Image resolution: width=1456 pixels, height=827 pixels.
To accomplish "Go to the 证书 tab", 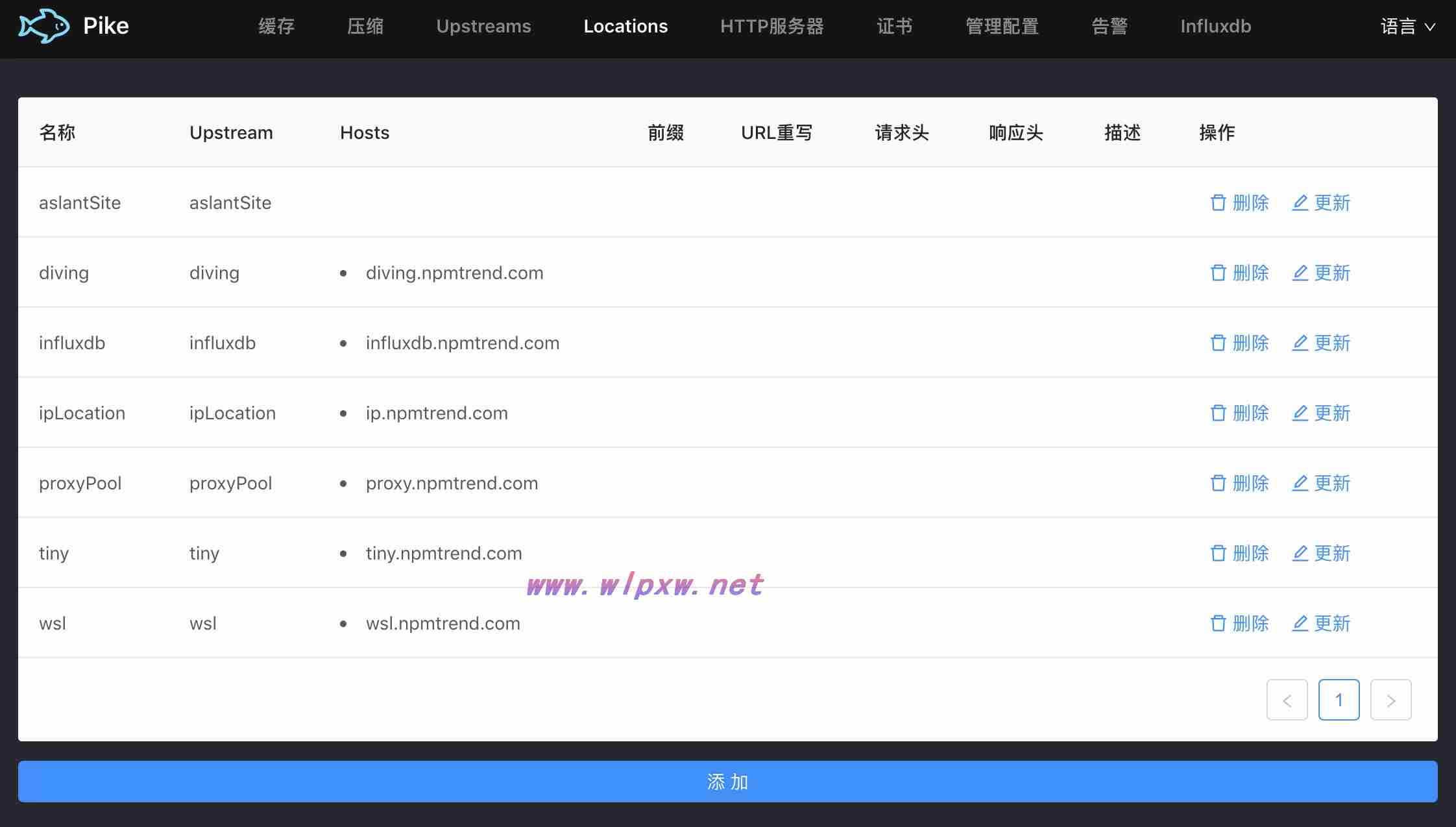I will coord(895,26).
